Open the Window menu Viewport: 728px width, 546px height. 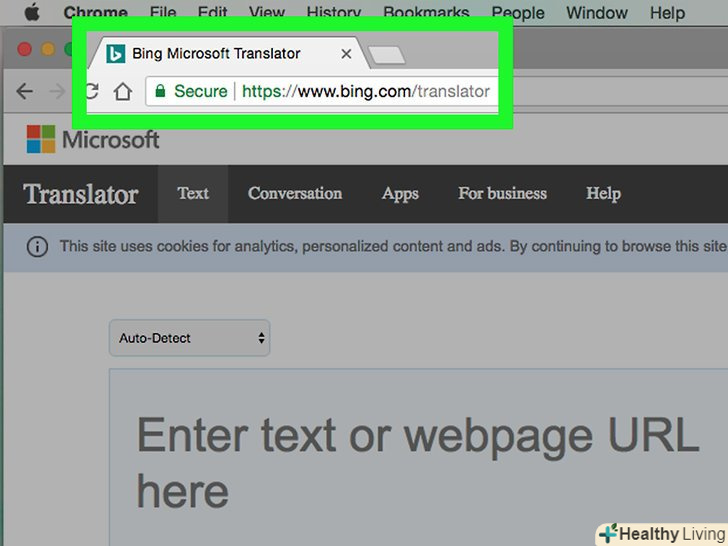[x=597, y=13]
